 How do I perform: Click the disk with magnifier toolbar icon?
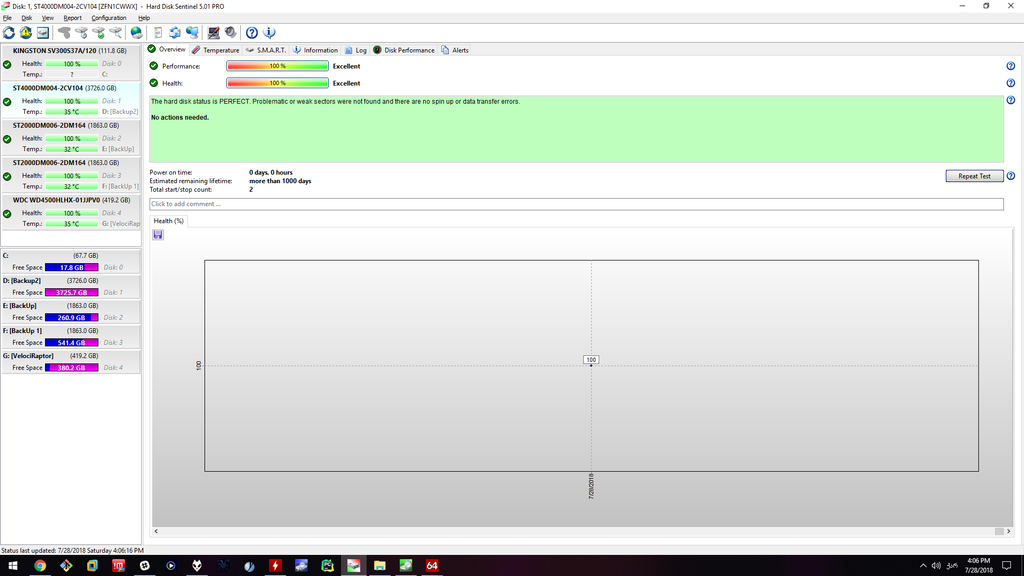coord(116,33)
